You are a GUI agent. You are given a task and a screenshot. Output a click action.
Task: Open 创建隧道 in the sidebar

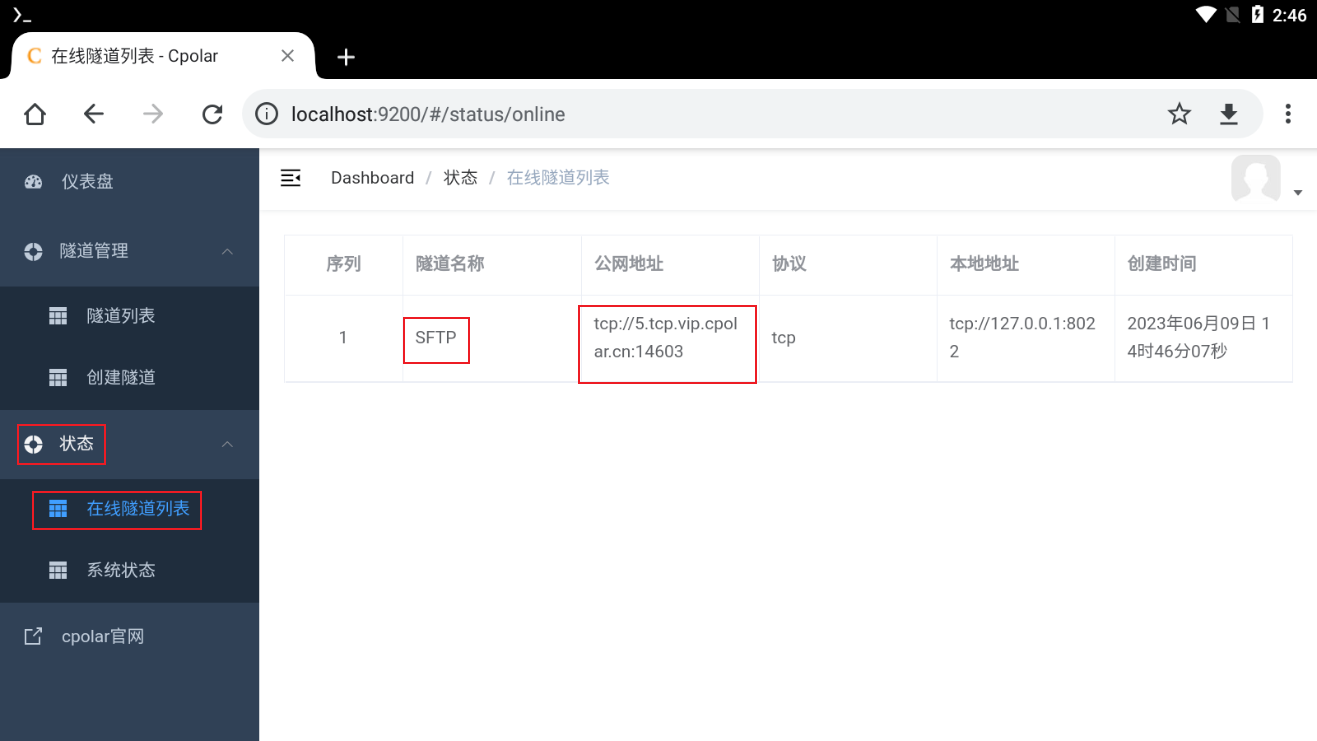[129, 378]
